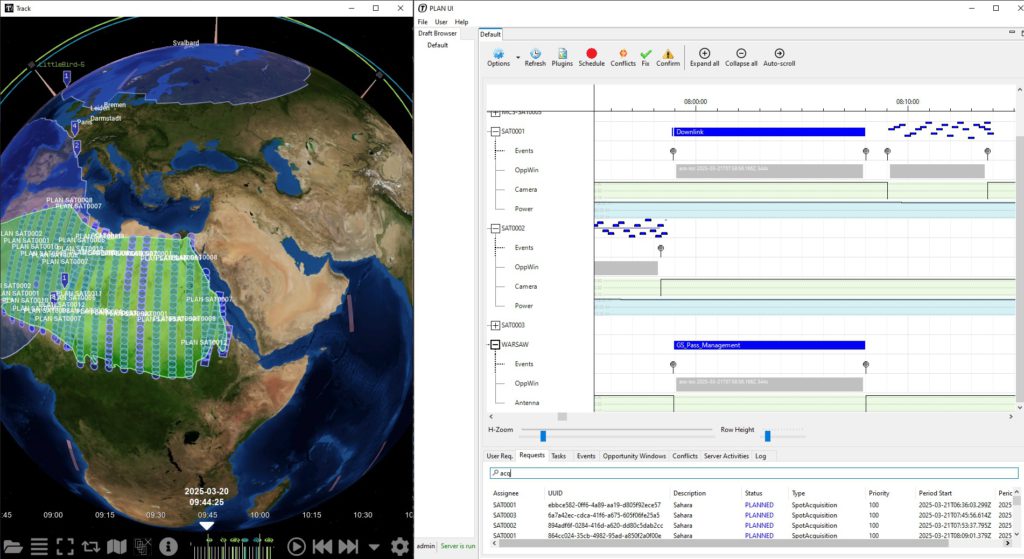Open the File menu

(423, 21)
